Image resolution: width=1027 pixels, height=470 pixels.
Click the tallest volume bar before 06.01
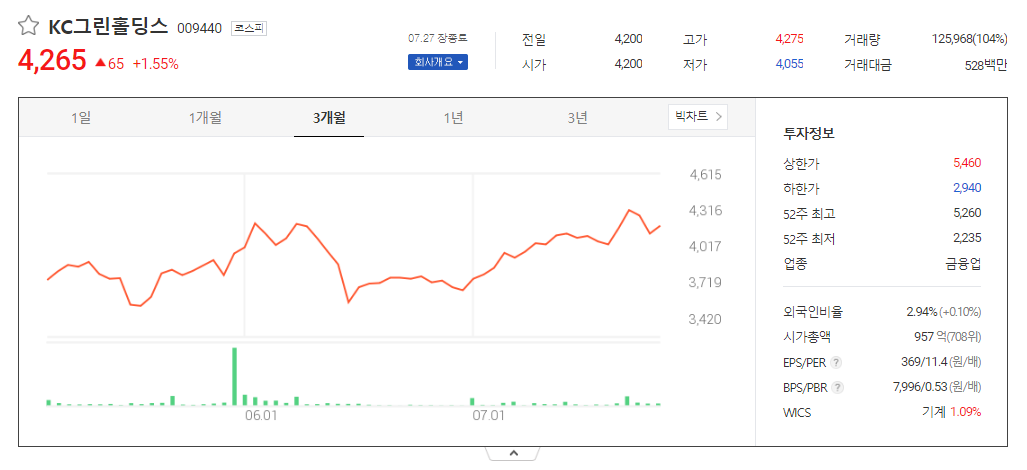pos(234,376)
